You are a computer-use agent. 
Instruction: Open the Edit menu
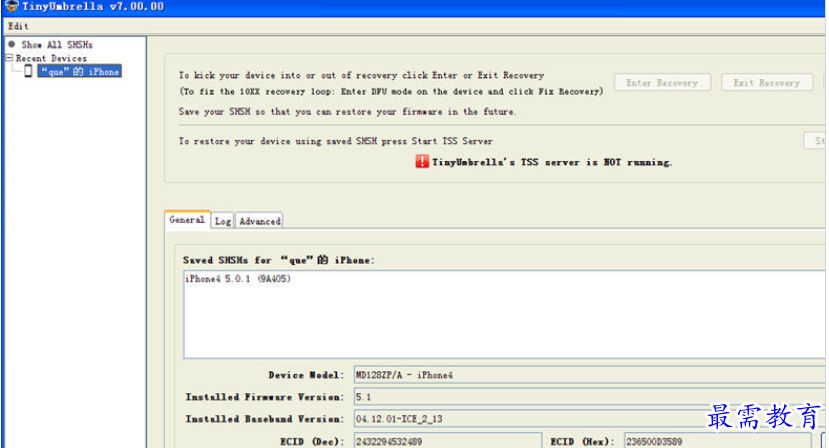click(x=18, y=26)
